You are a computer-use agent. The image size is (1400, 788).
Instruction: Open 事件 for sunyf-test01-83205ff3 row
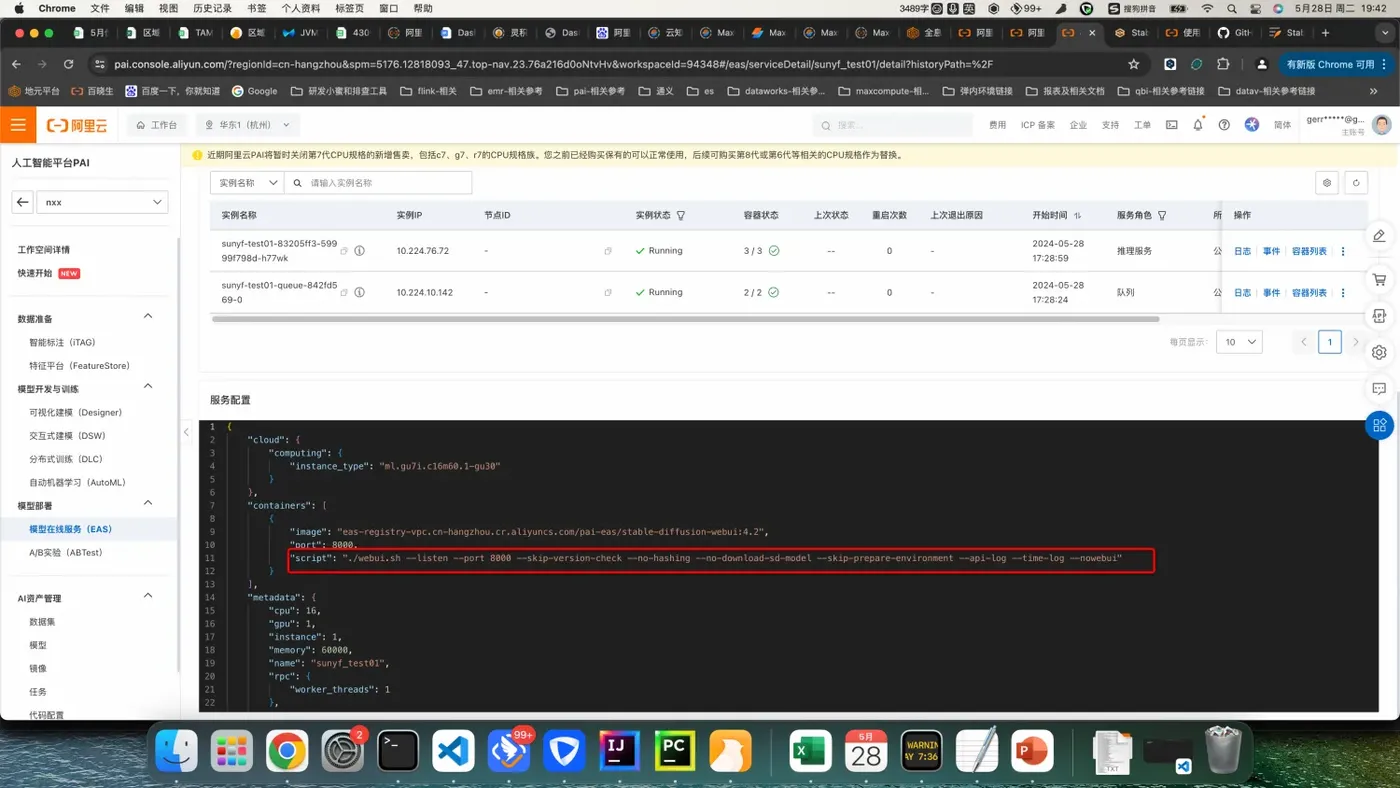pyautogui.click(x=1271, y=251)
